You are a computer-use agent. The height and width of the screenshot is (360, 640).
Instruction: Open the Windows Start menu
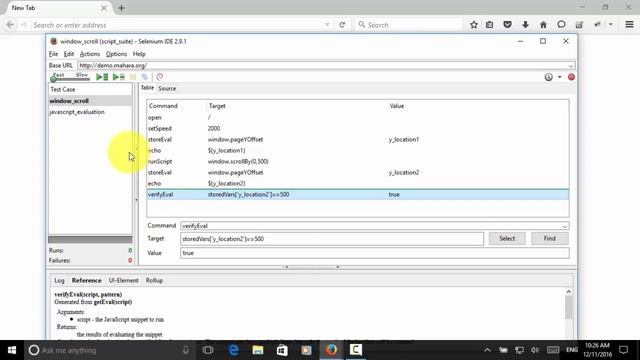click(x=12, y=350)
